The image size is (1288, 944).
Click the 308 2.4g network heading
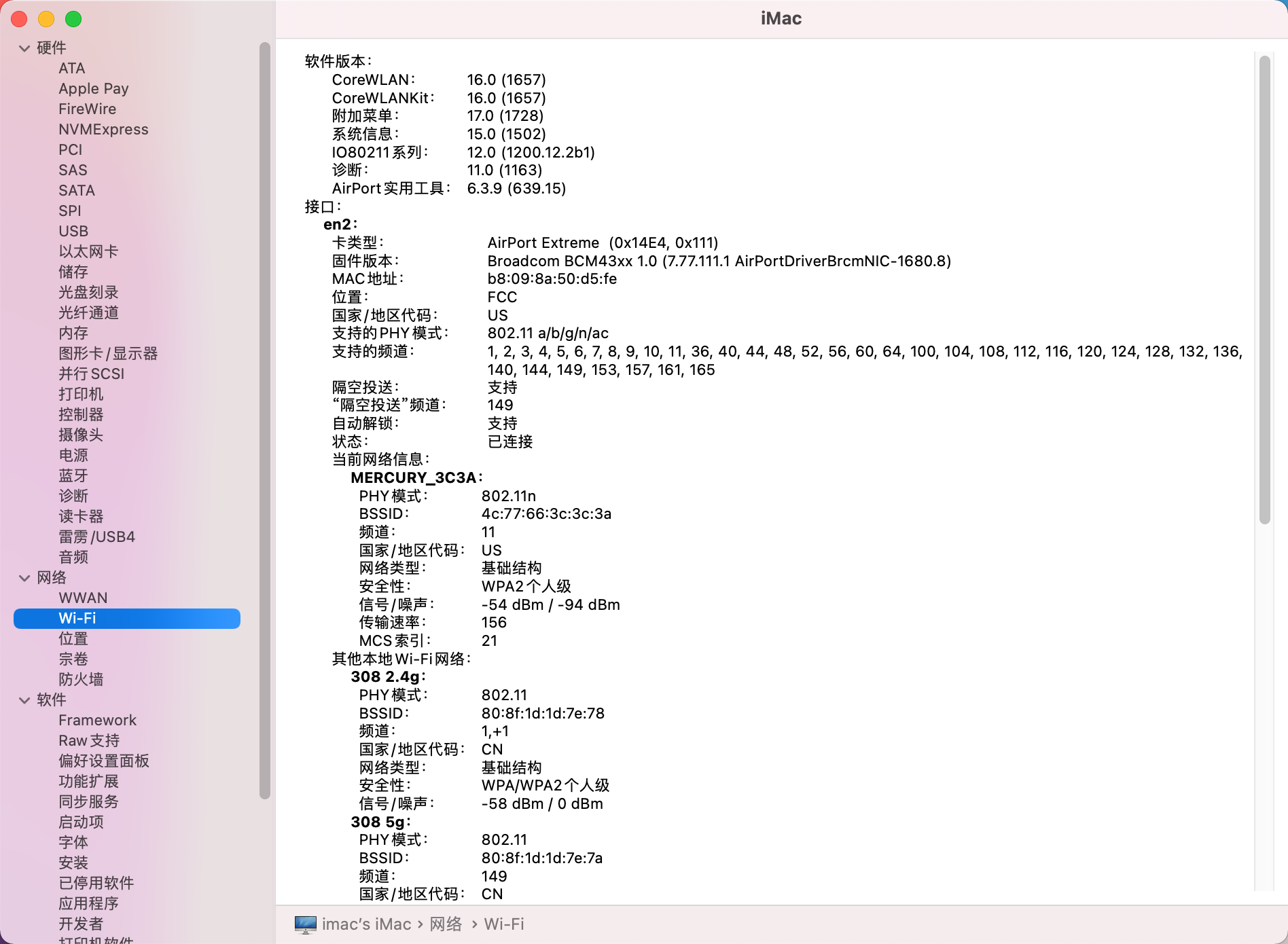point(388,677)
